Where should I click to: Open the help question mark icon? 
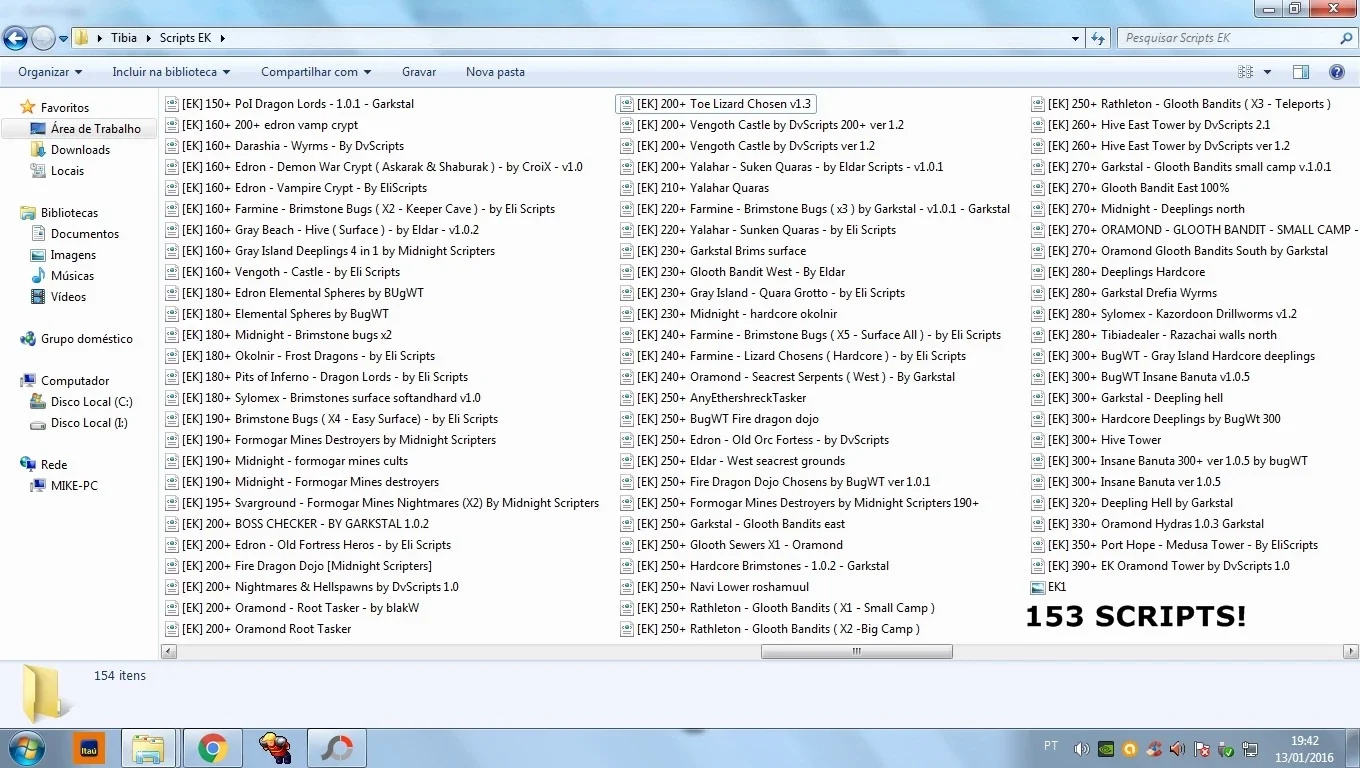click(1337, 72)
